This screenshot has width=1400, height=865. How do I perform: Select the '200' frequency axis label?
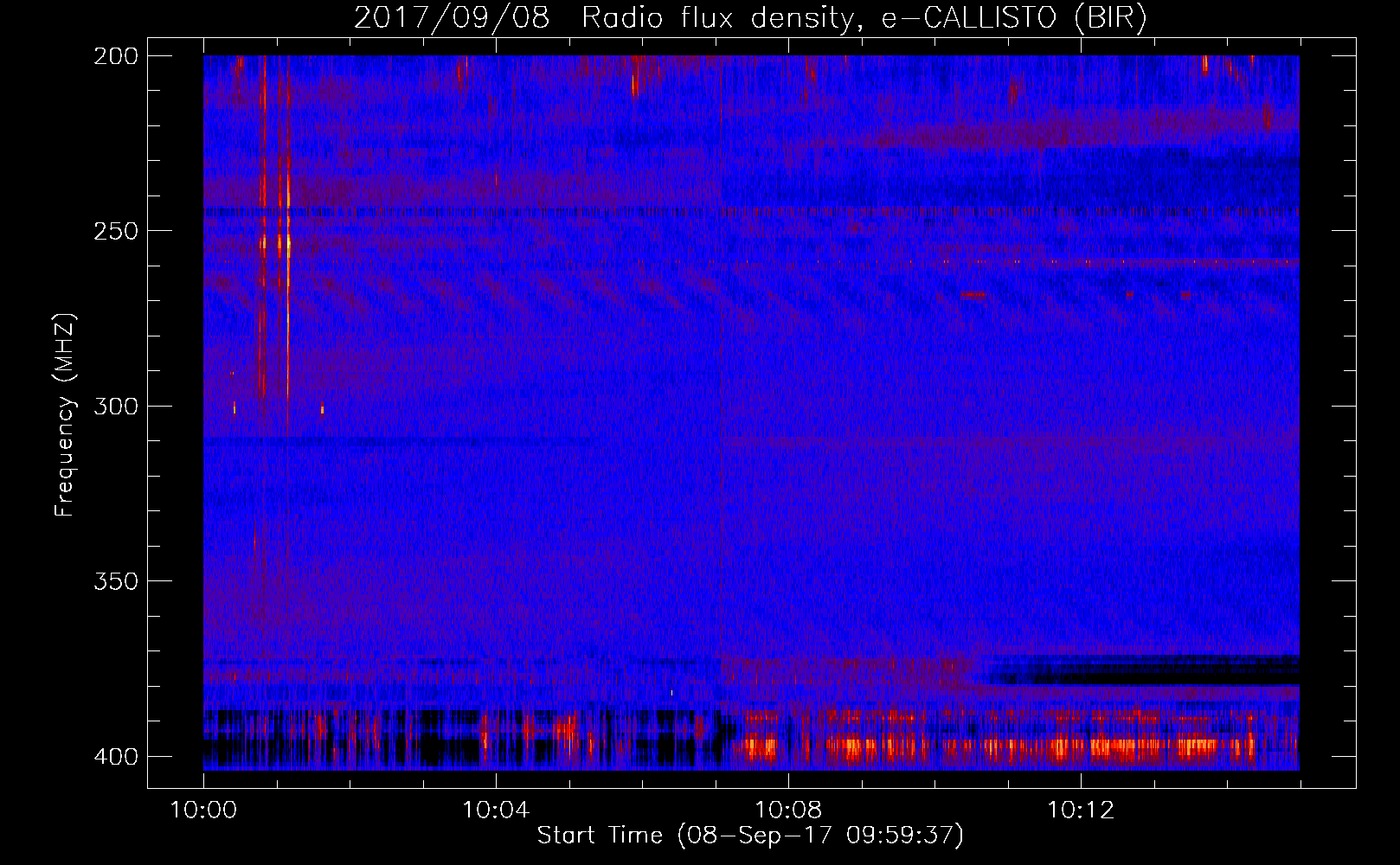116,56
